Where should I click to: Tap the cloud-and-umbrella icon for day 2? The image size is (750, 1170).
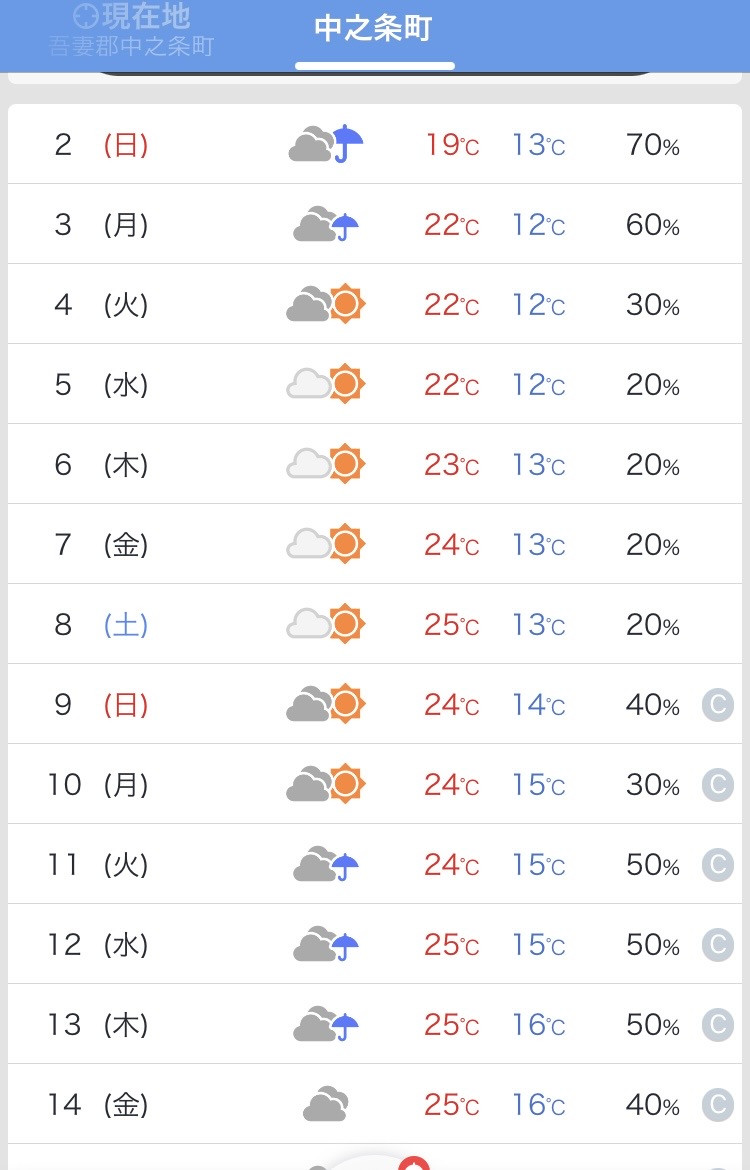click(x=326, y=144)
